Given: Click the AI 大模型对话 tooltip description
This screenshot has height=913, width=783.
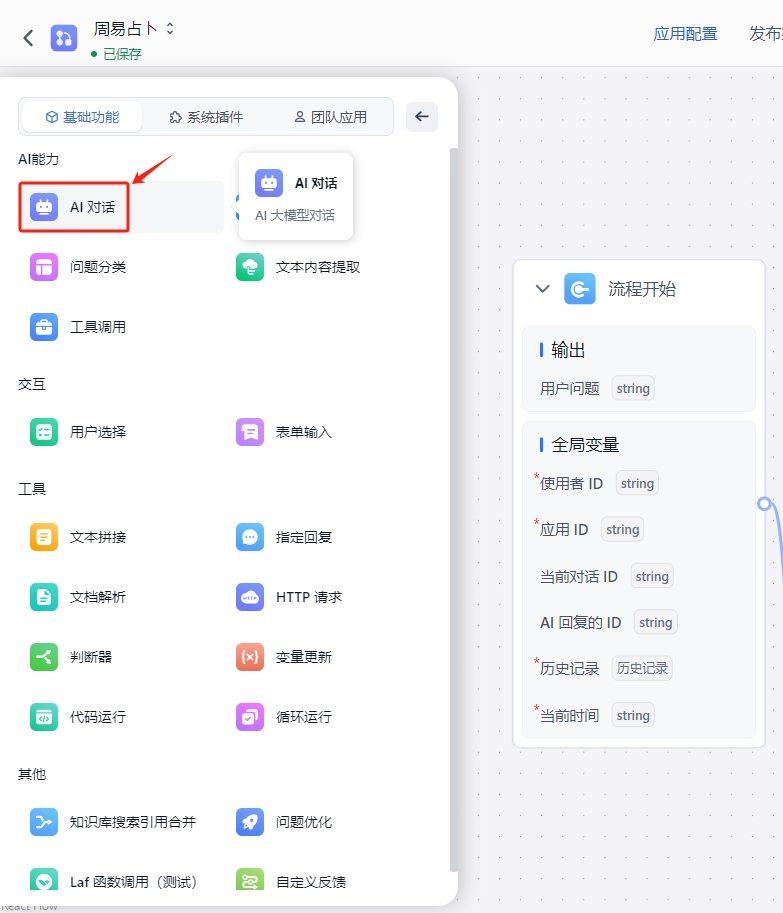Looking at the screenshot, I should click(x=295, y=215).
